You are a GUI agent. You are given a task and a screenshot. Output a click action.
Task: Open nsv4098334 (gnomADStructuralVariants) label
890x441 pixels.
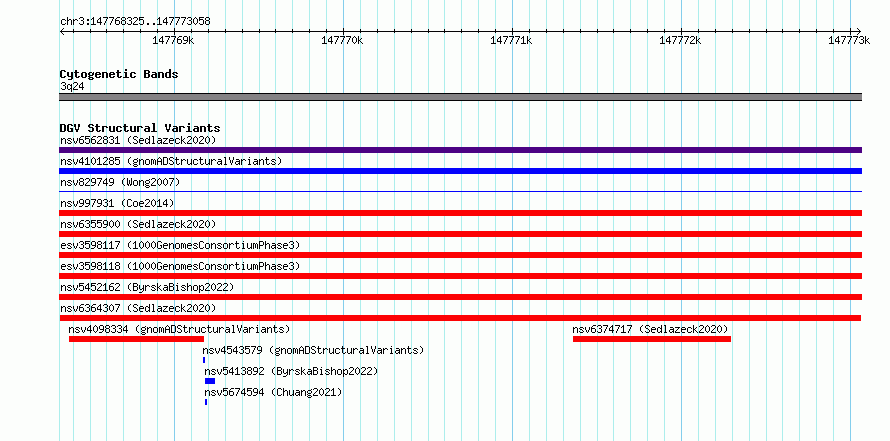click(x=179, y=329)
